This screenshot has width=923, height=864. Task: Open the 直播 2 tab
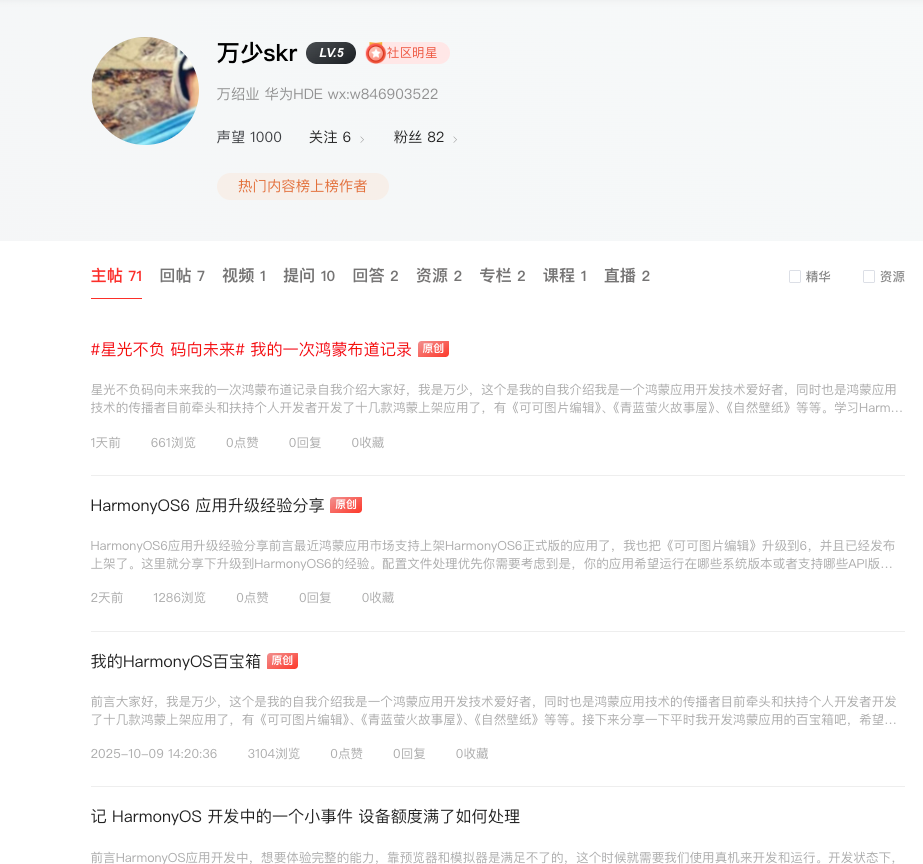(x=627, y=276)
